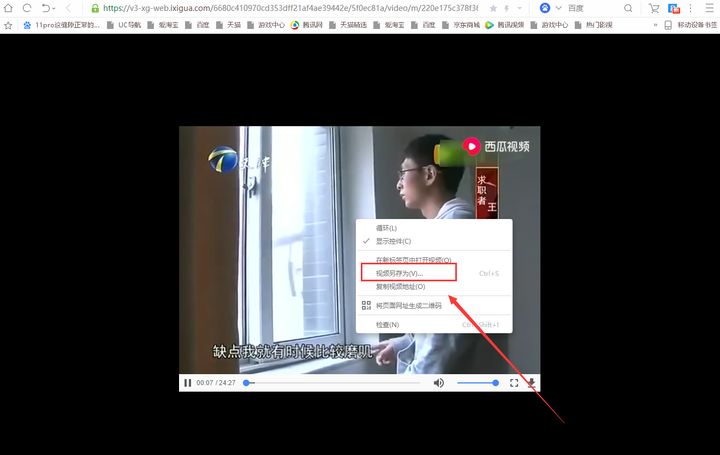Open 腾讯视频 bookmark link
Viewport: 720px width, 455px height.
coord(509,24)
